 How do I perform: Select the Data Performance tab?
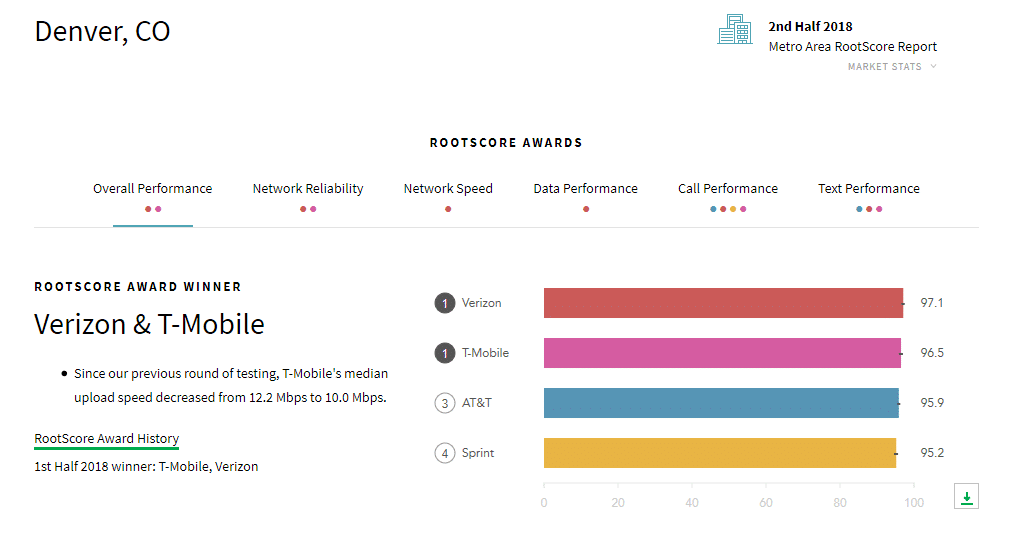click(x=585, y=189)
